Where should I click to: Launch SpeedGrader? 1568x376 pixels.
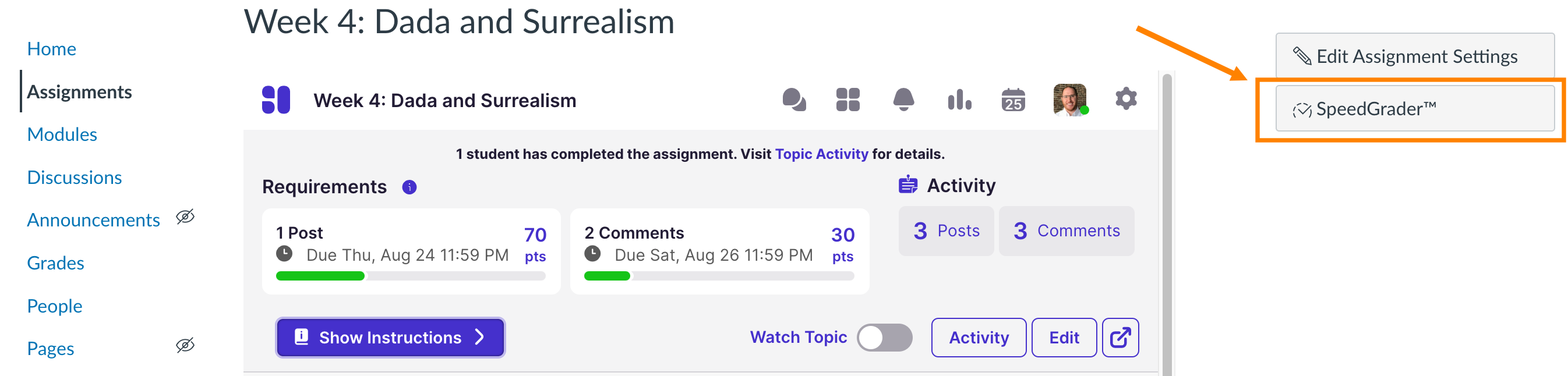tap(1415, 109)
